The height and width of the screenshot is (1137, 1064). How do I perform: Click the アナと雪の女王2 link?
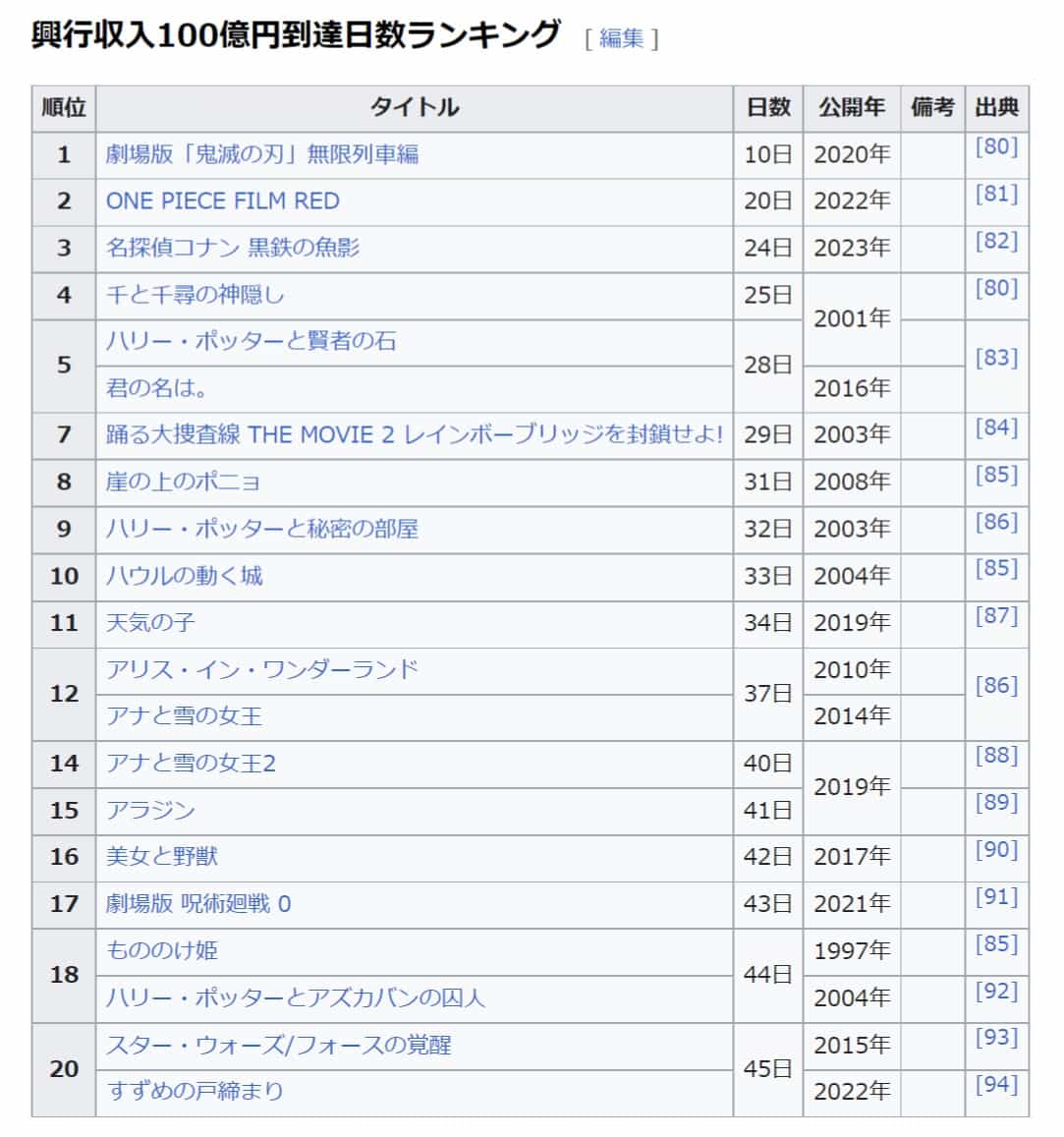pyautogui.click(x=191, y=764)
